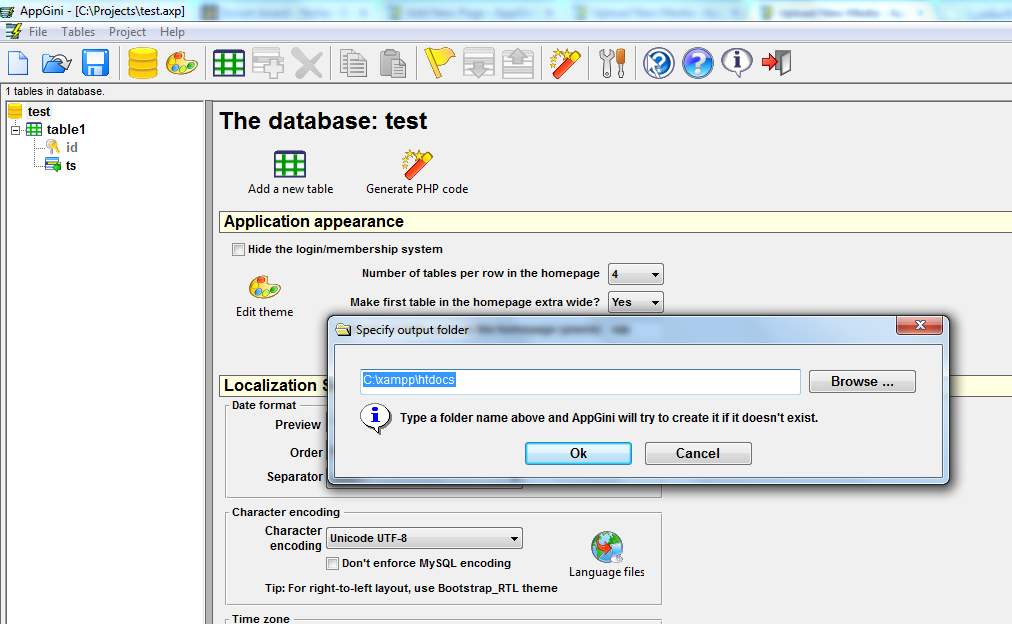
Task: Click the '1 tables in database.' status text
Action: click(55, 92)
